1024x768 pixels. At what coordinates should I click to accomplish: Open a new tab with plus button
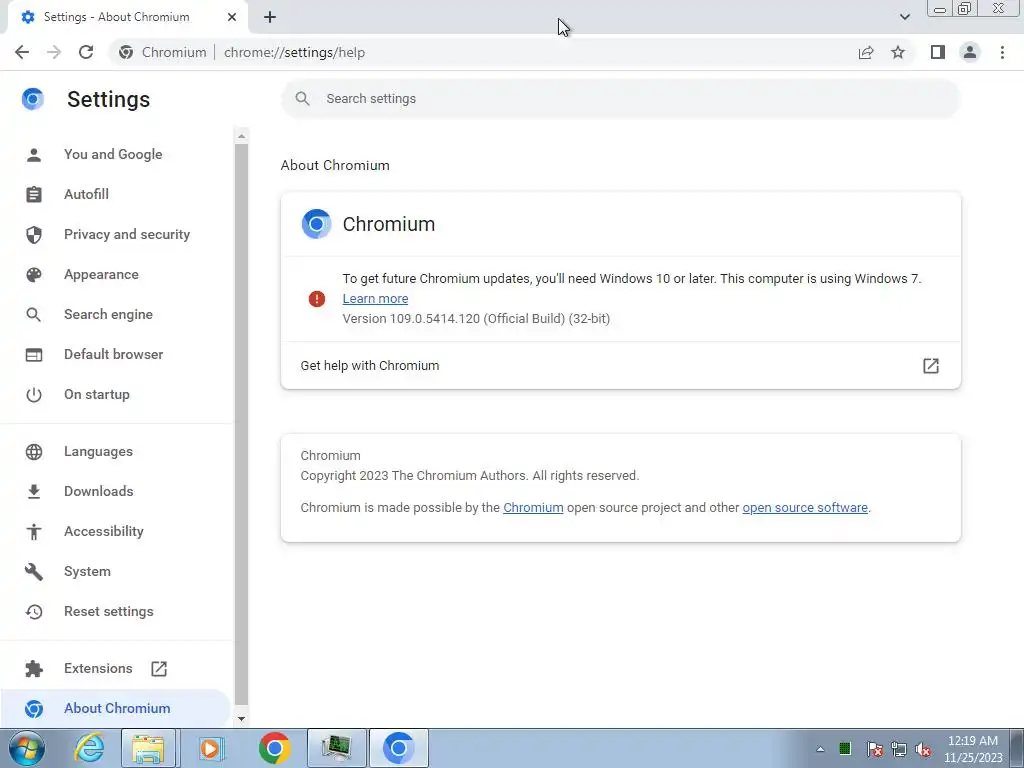click(x=270, y=17)
